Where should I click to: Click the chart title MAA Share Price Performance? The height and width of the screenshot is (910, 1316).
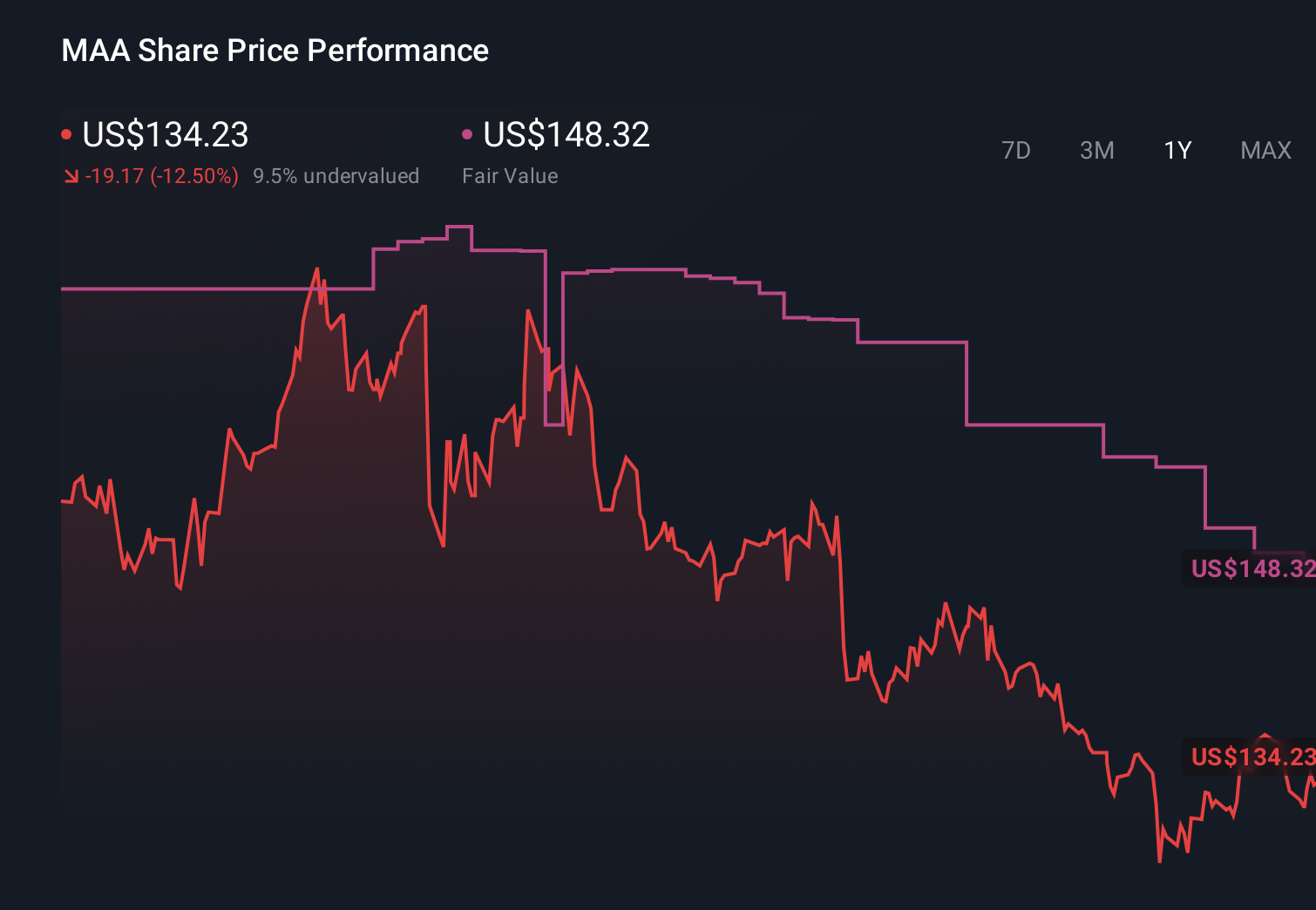pyautogui.click(x=275, y=50)
